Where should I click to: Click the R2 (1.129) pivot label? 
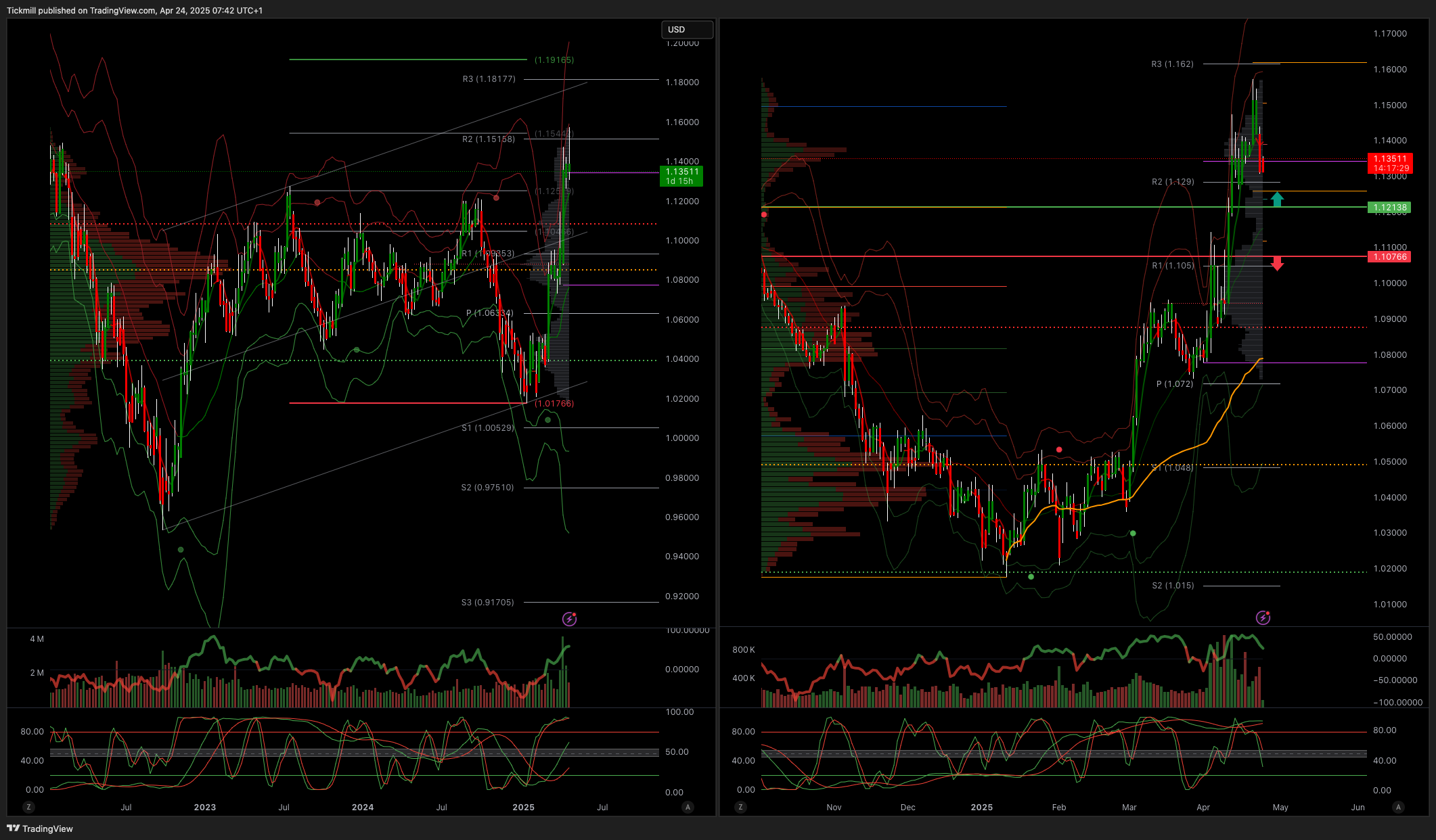(1173, 182)
